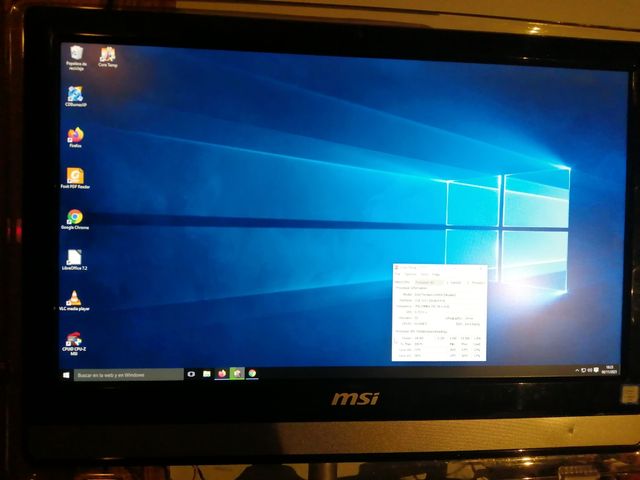Select the Core Temp taskbar button
This screenshot has height=480, width=640.
237,374
